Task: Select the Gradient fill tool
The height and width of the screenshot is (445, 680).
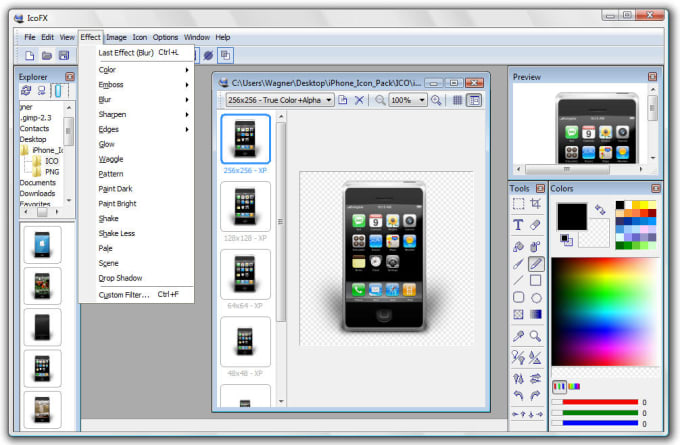Action: pyautogui.click(x=536, y=314)
